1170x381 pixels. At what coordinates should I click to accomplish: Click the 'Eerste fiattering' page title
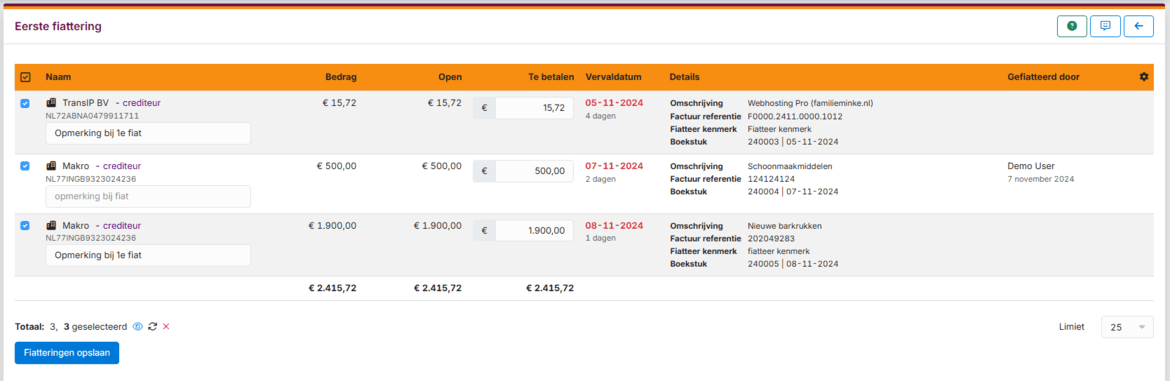click(x=58, y=27)
